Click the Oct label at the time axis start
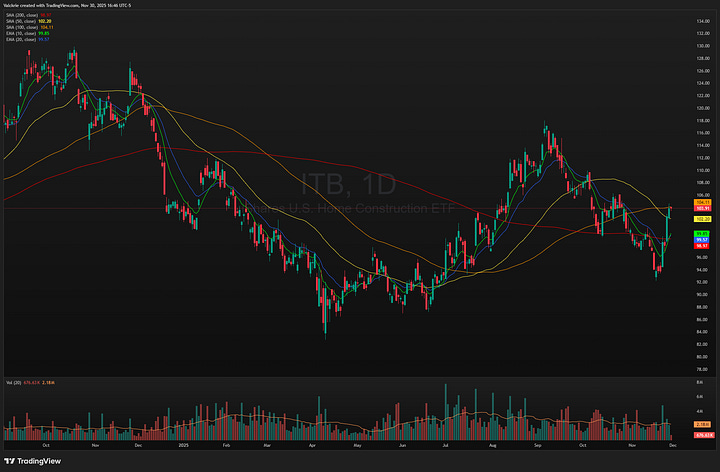The height and width of the screenshot is (472, 720). click(x=45, y=445)
